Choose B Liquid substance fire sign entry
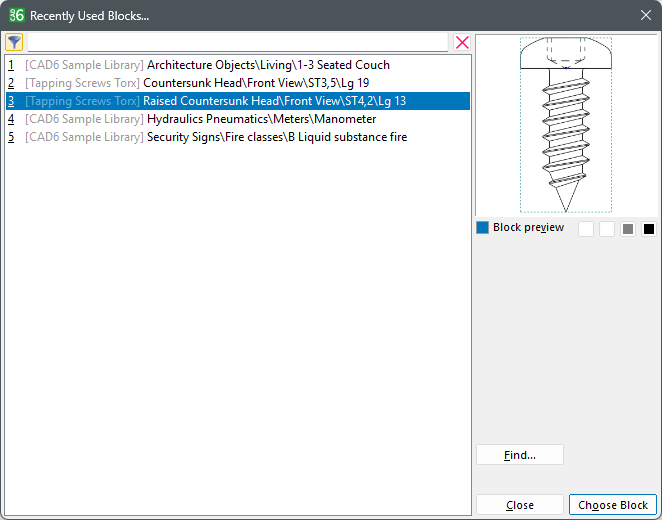The image size is (662, 520). pyautogui.click(x=276, y=137)
